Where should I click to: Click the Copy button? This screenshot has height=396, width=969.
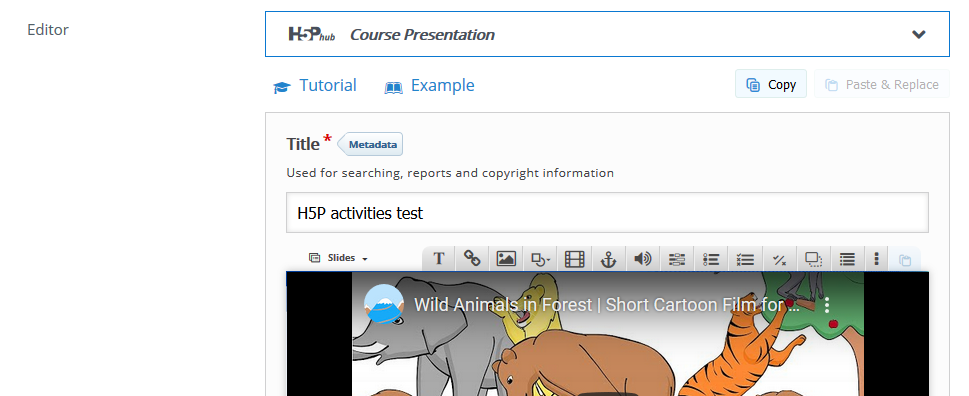click(x=771, y=84)
